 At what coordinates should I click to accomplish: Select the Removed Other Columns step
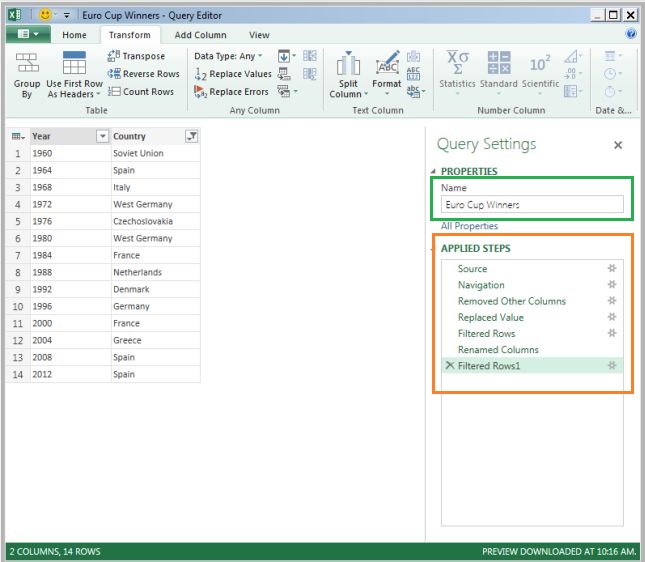click(x=511, y=301)
